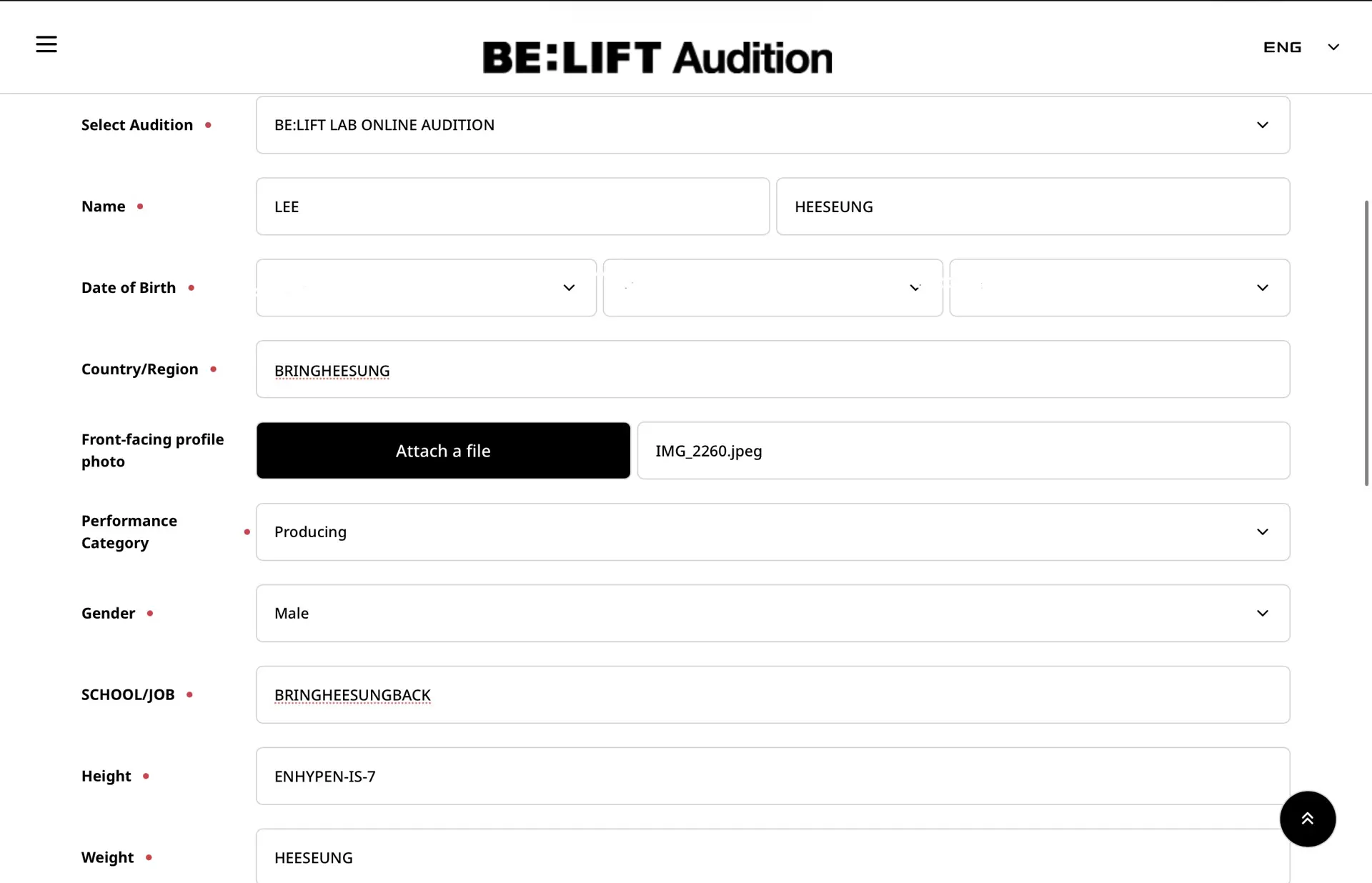Expand the Gender dropdown showing Male
Viewport: 1372px width, 883px height.
coord(772,614)
